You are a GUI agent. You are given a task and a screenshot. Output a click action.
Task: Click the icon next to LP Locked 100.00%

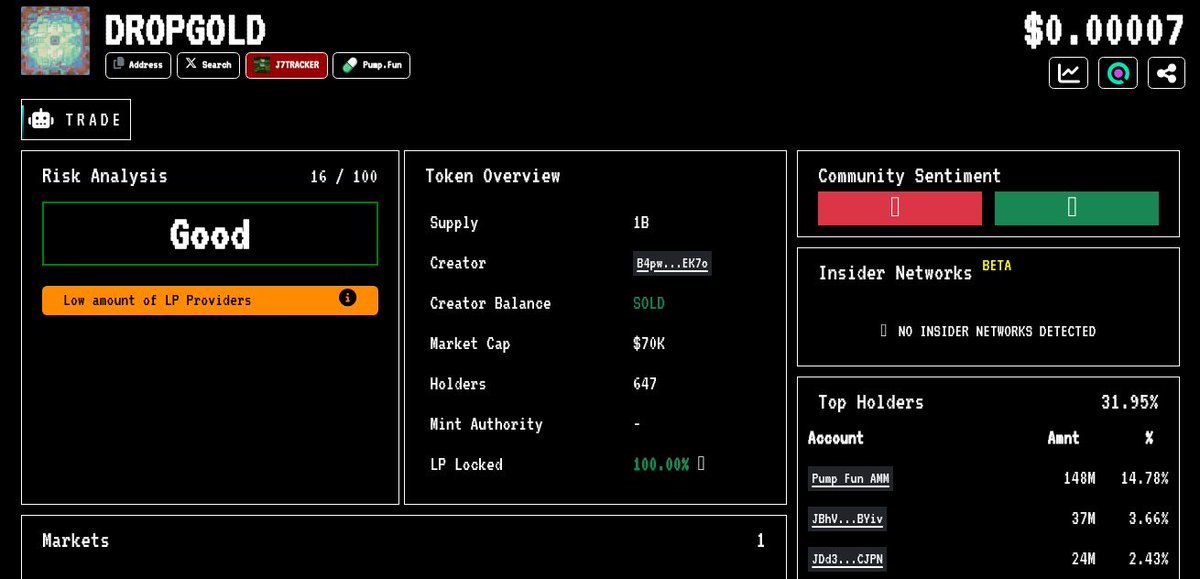tap(701, 464)
